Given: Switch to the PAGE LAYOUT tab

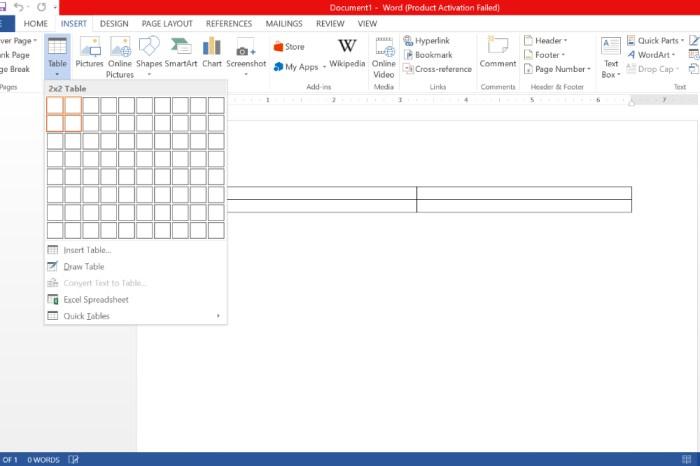Looking at the screenshot, I should tap(167, 24).
